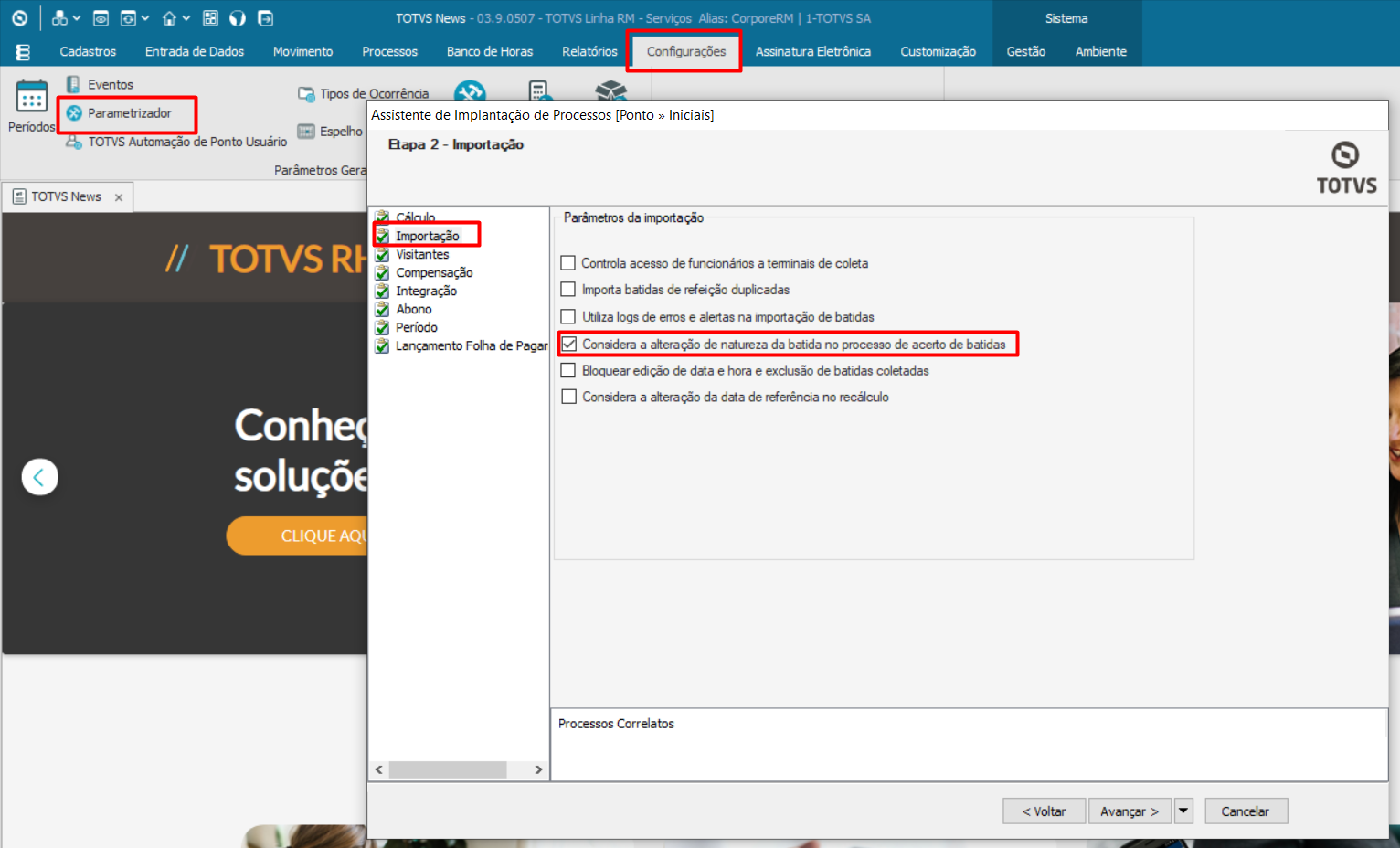Open the Parametrizador ribbon item

(x=120, y=113)
